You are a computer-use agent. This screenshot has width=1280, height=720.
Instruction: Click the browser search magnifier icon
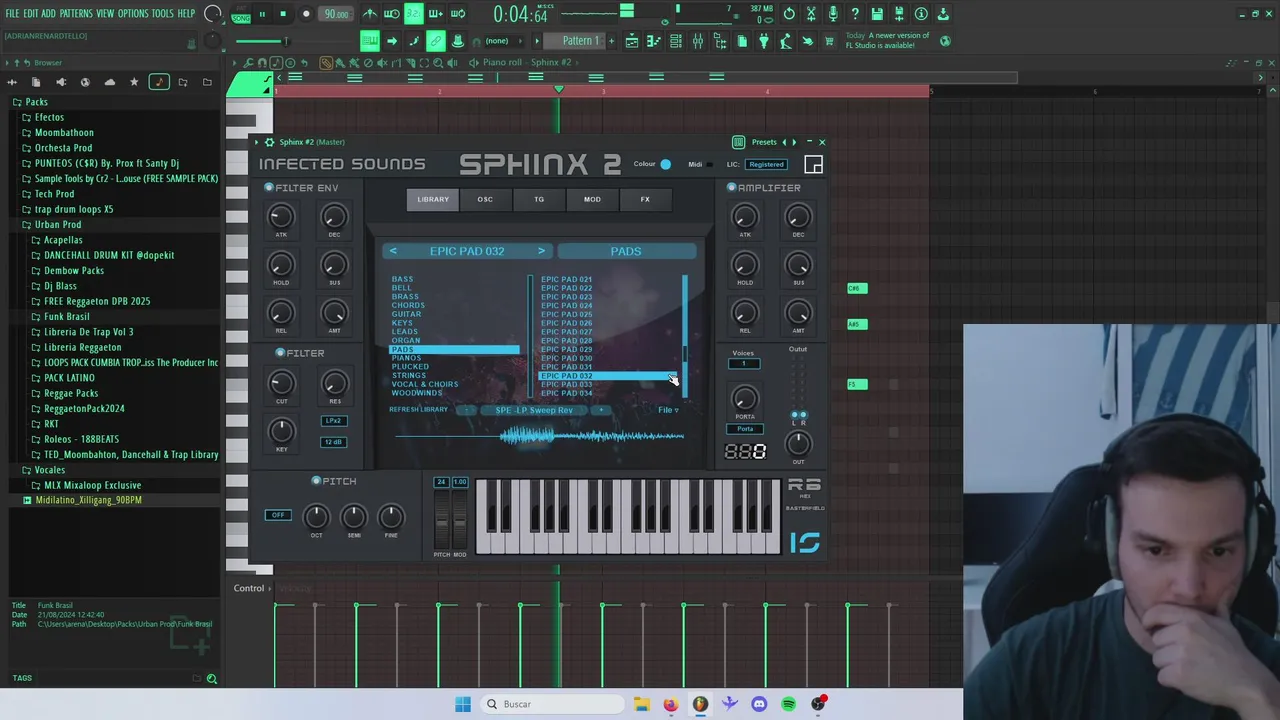(x=212, y=679)
